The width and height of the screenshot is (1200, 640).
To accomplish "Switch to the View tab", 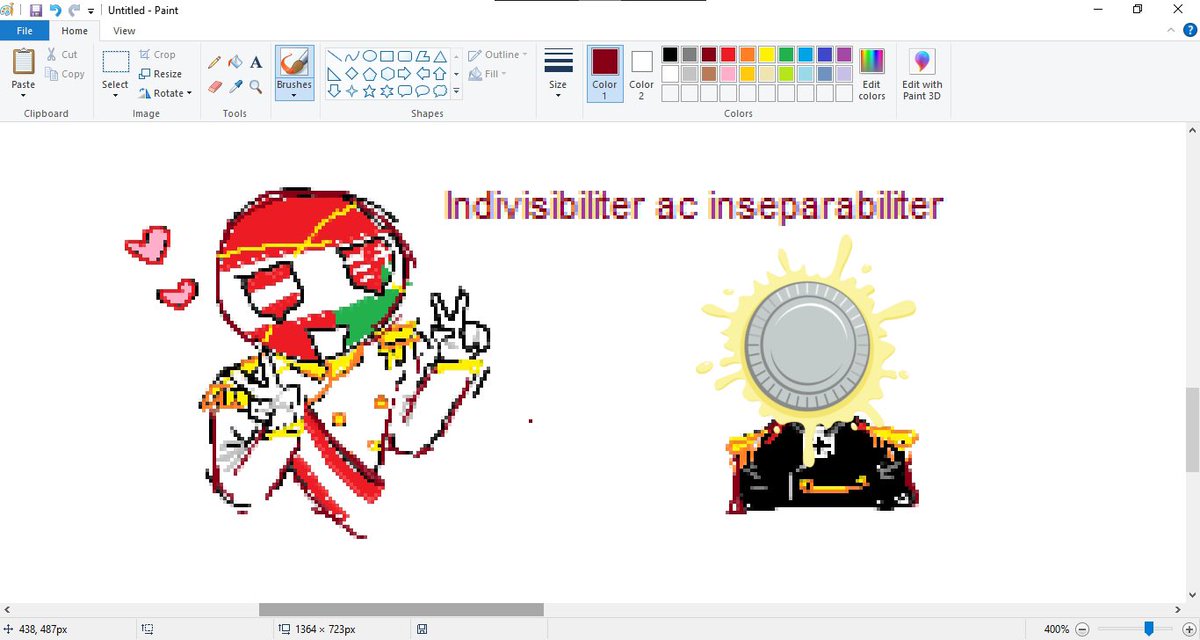I will coord(124,31).
